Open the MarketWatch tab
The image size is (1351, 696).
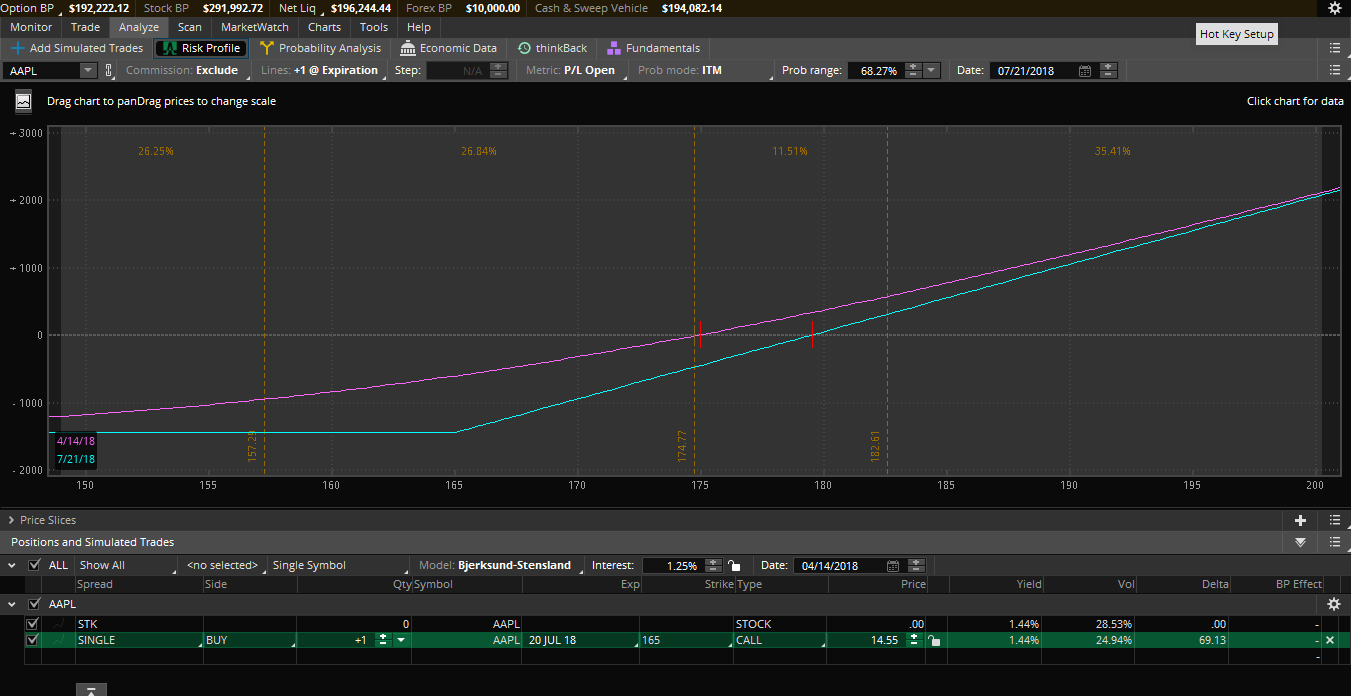[254, 27]
